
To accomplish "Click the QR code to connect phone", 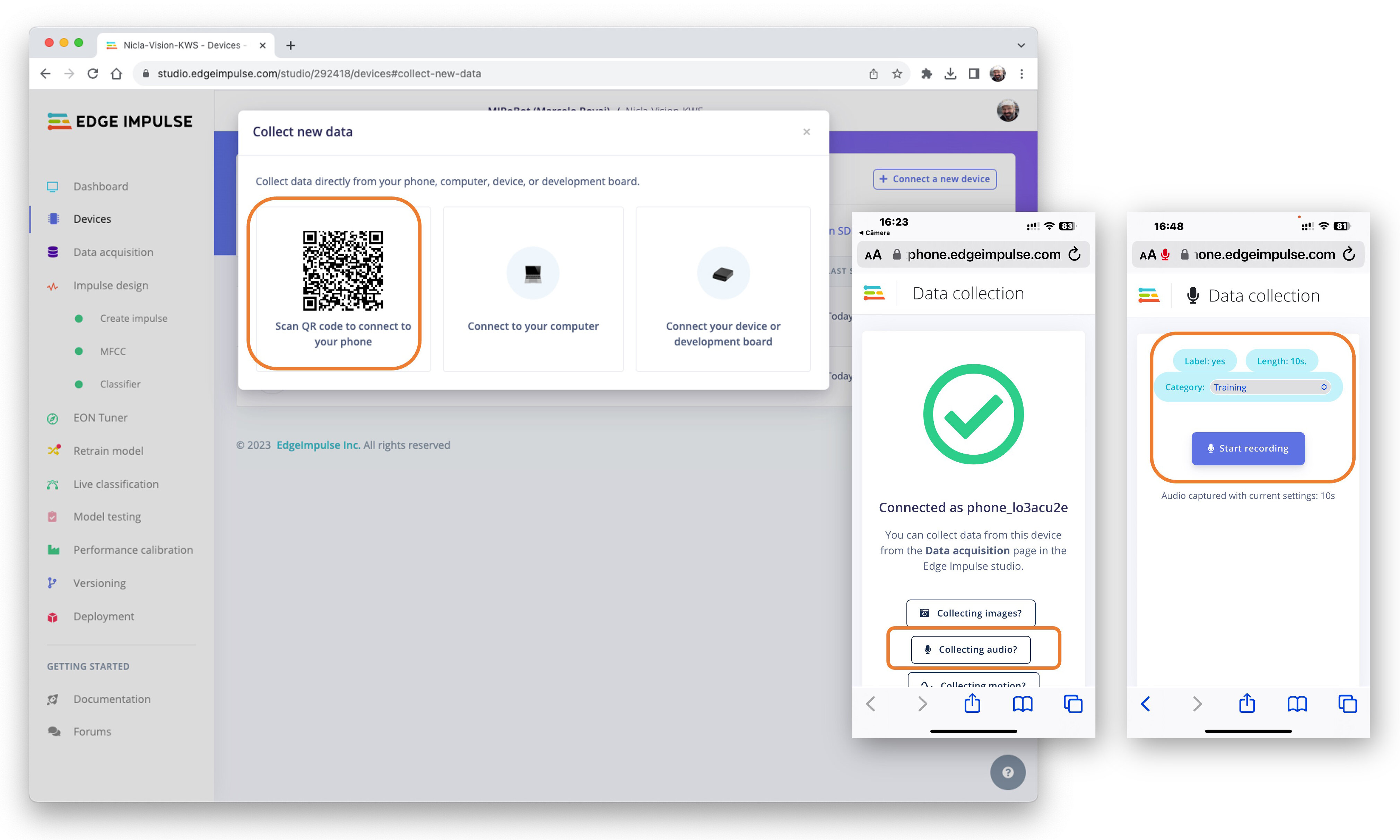I will pyautogui.click(x=342, y=271).
